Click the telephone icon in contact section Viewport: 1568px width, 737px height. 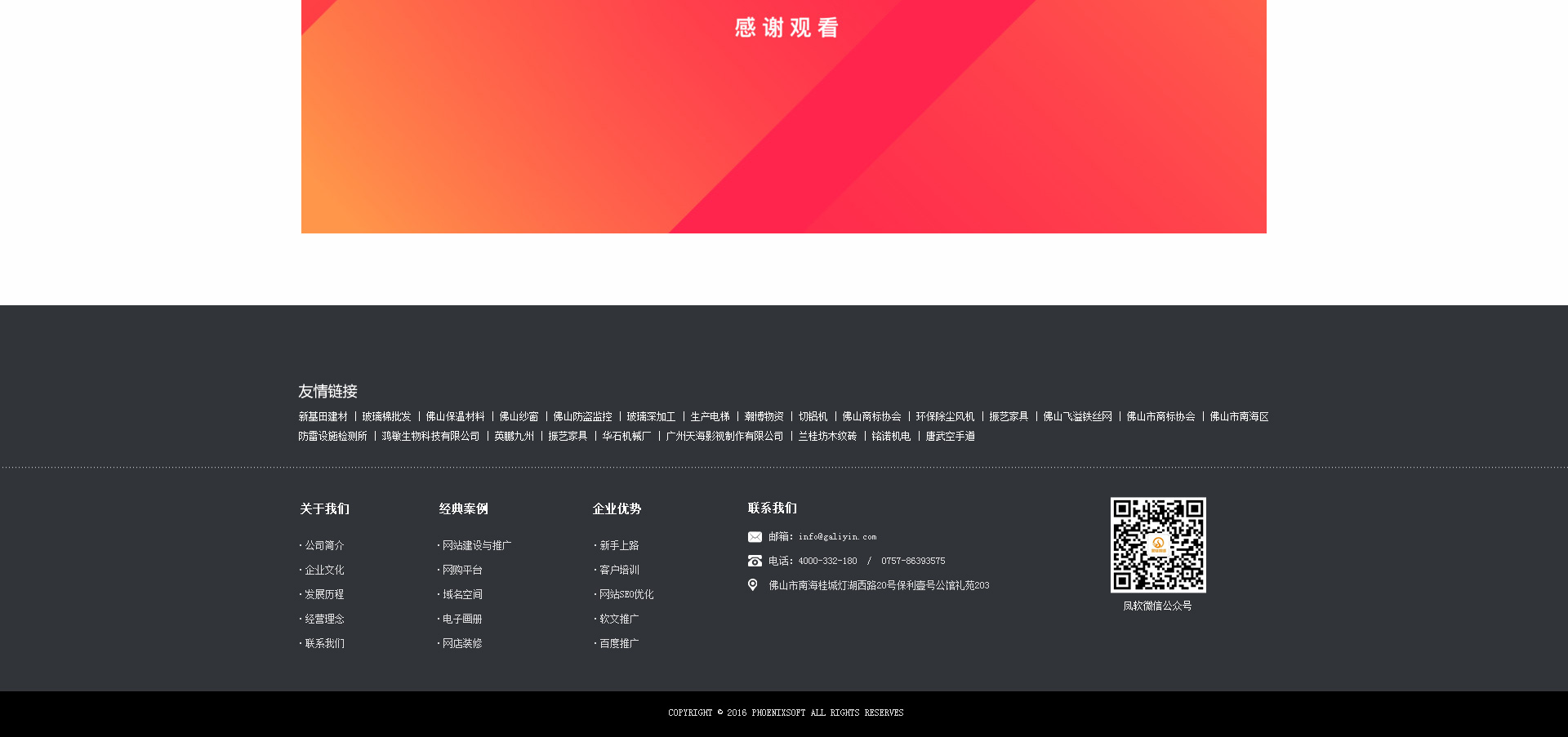(755, 562)
